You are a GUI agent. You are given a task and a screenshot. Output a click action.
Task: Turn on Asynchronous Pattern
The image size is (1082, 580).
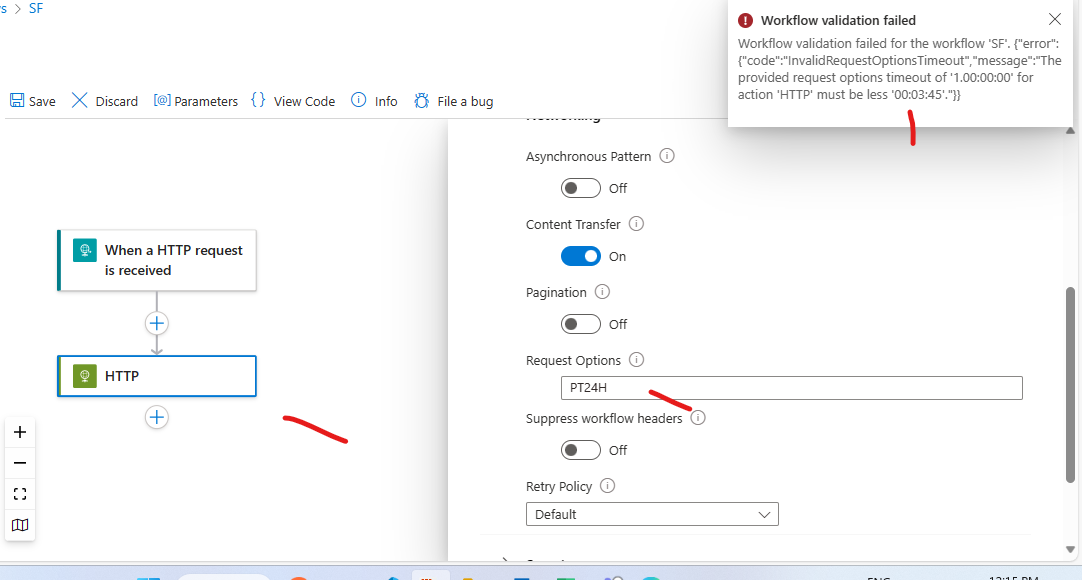(580, 188)
